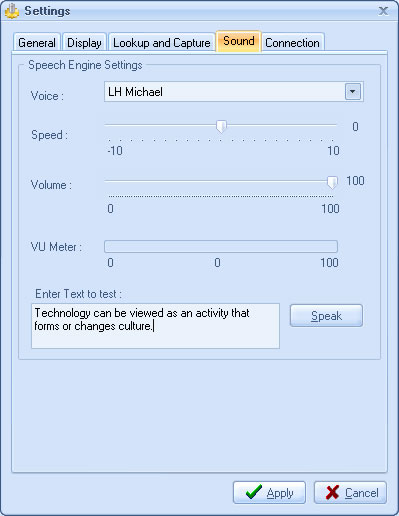Open the Voice dropdown arrow
The height and width of the screenshot is (516, 399).
click(353, 91)
